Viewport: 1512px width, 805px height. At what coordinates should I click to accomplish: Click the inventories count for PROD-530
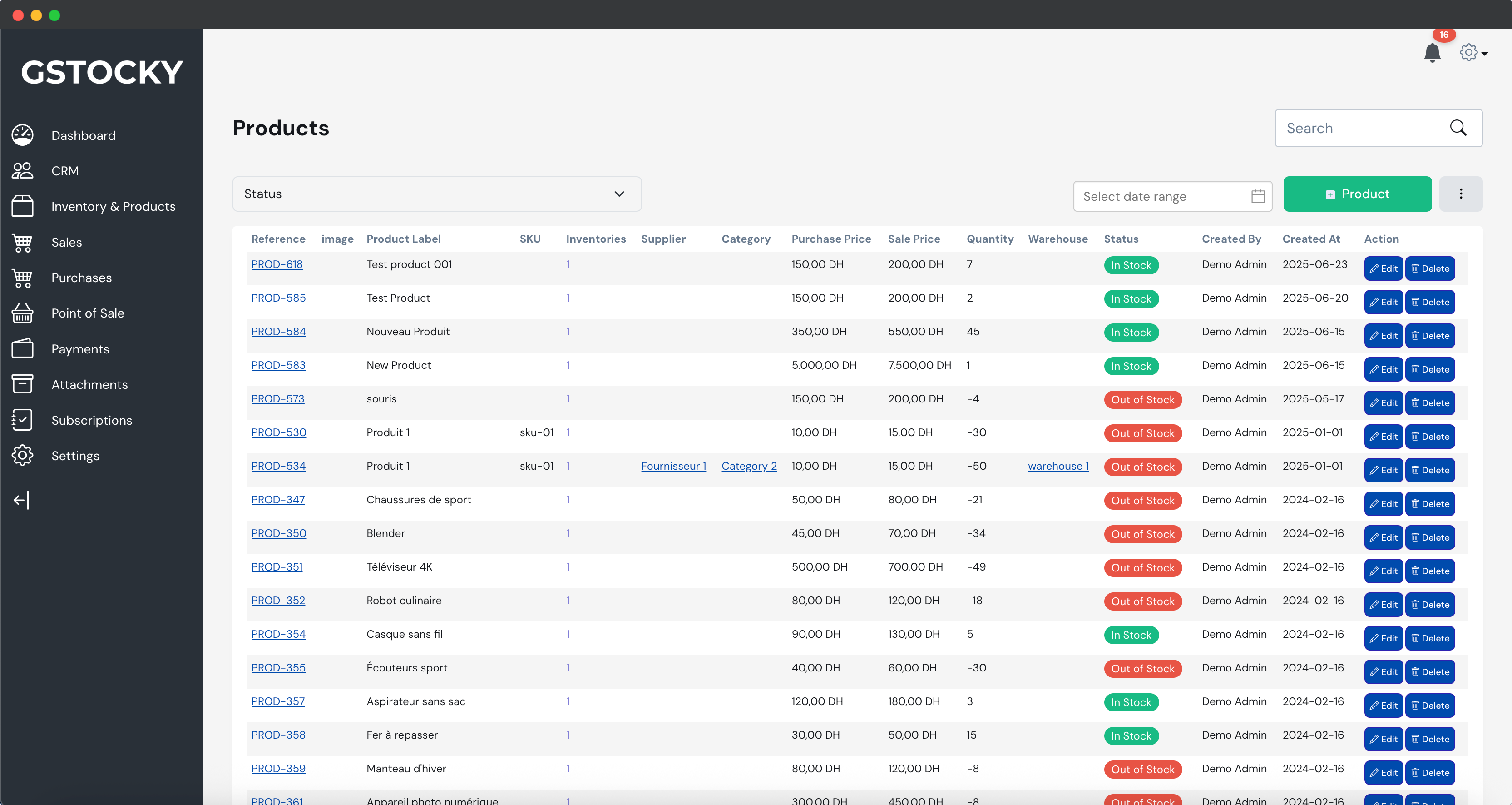coord(568,433)
